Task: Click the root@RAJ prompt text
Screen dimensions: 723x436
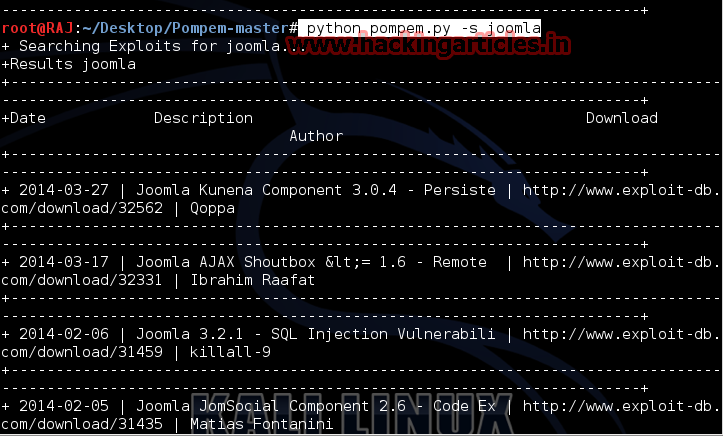Action: point(36,30)
